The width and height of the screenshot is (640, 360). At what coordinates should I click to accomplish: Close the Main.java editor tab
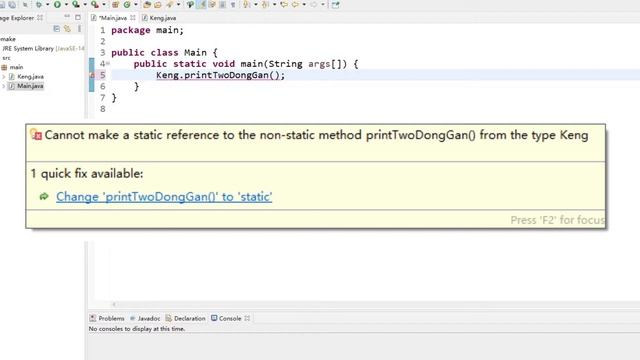point(133,18)
